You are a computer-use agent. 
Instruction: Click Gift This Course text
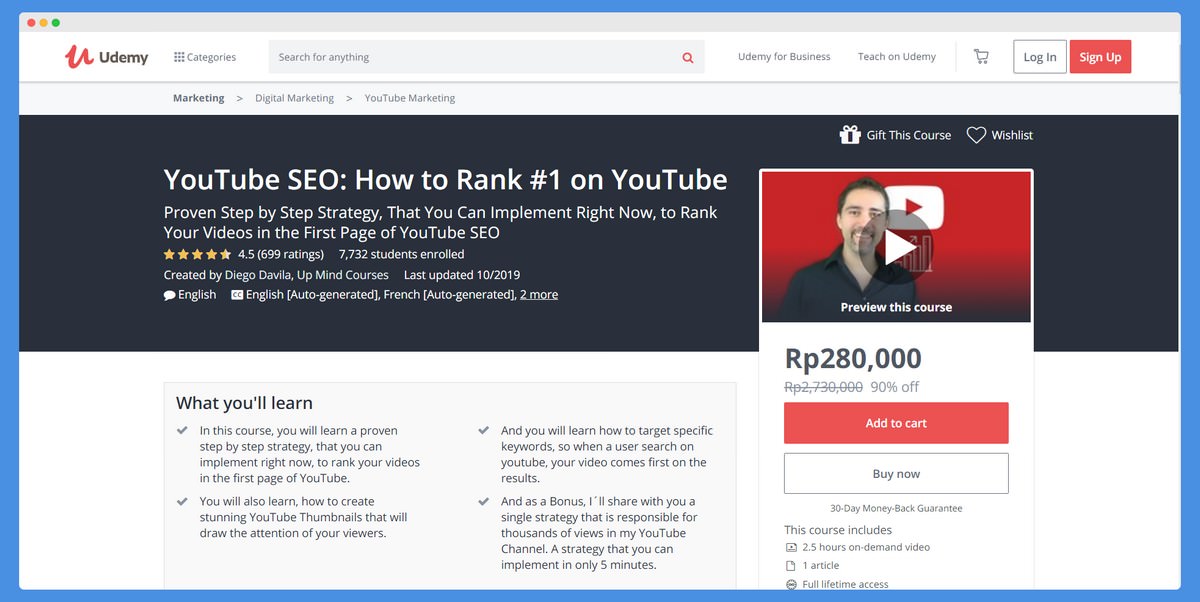(x=909, y=135)
